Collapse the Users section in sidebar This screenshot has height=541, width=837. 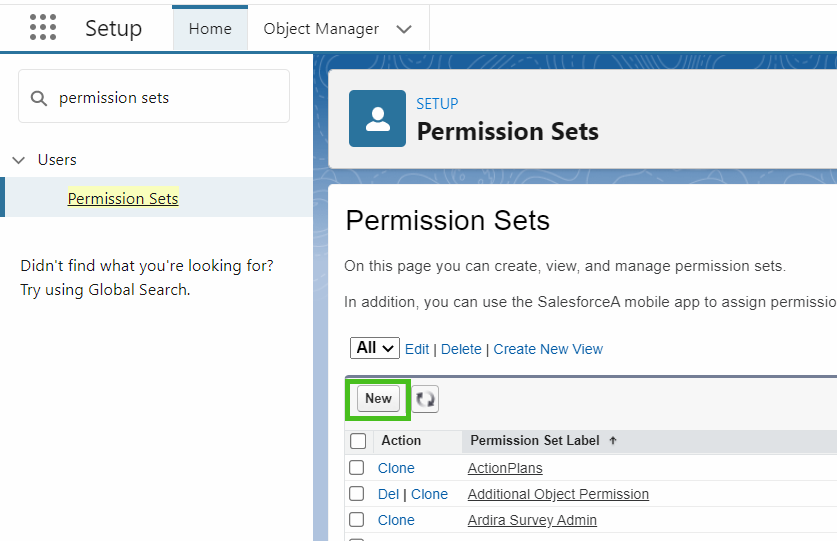point(18,160)
